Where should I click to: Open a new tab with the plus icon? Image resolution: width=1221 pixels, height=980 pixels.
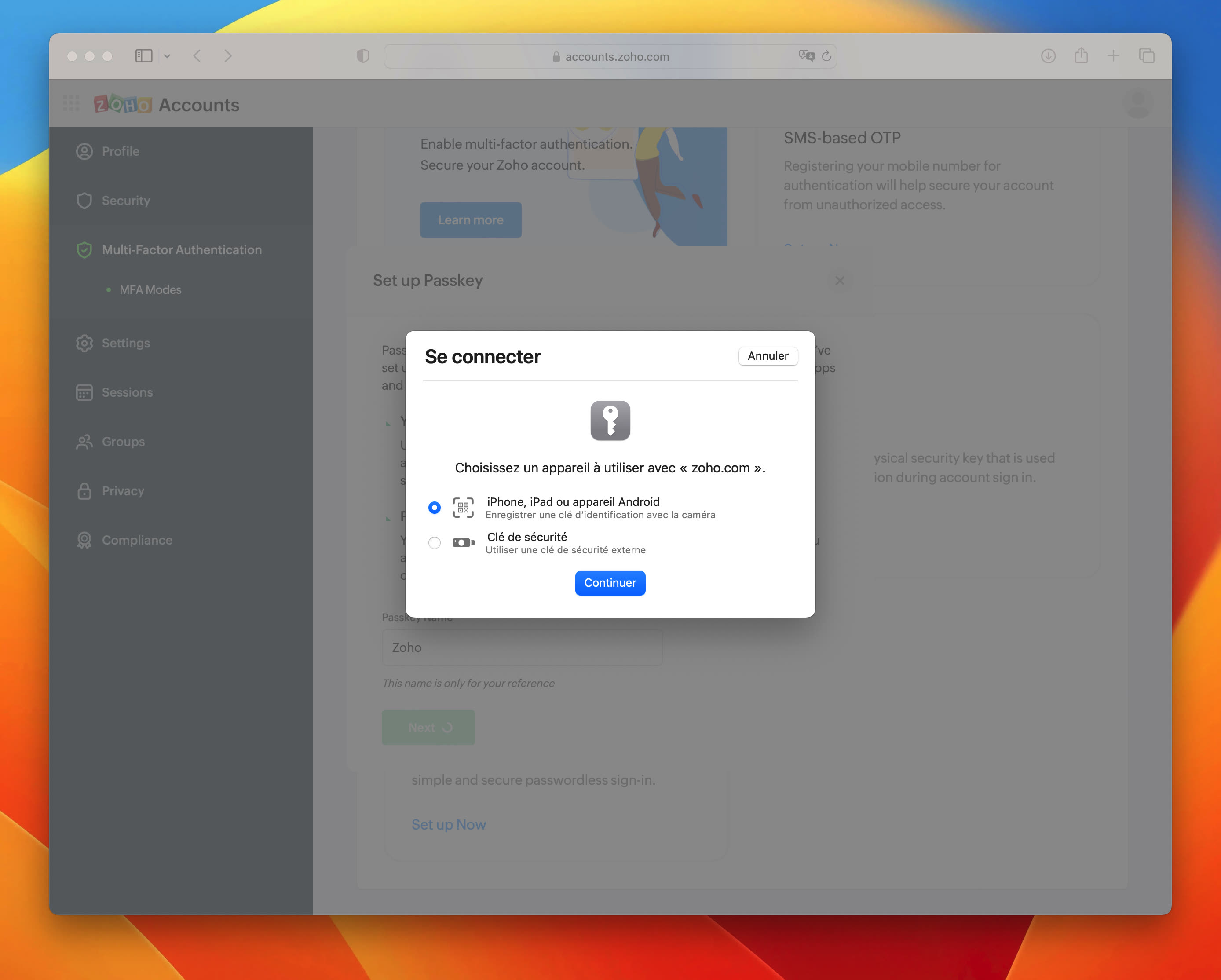tap(1113, 55)
